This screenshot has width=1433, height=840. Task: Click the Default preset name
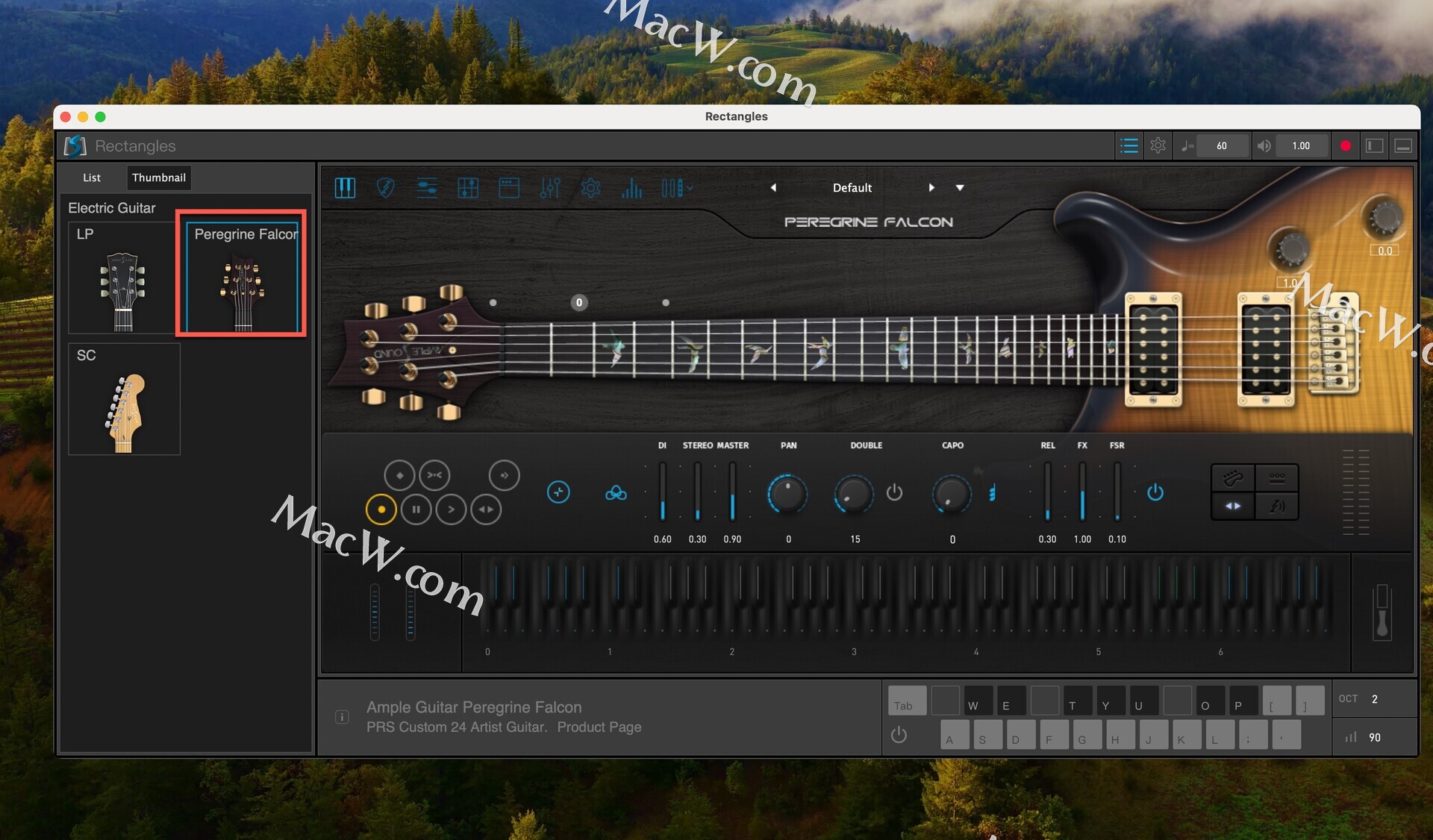click(852, 188)
